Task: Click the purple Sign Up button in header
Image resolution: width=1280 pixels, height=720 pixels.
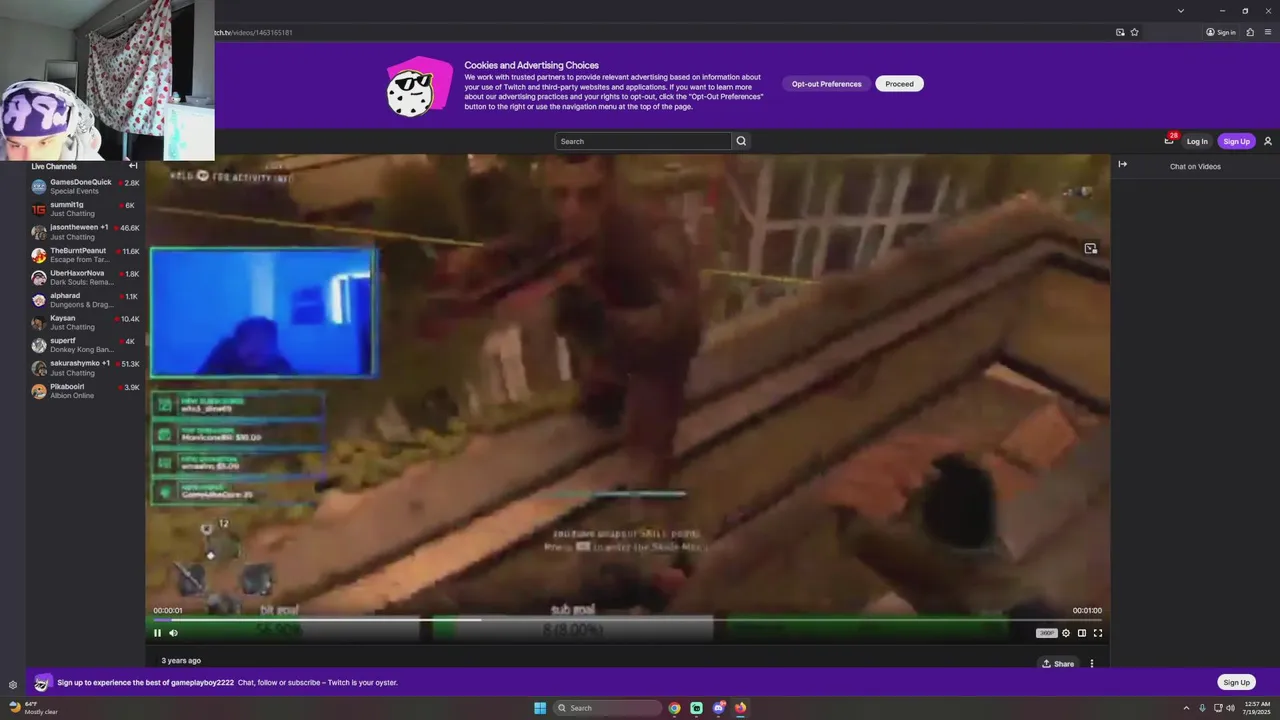Action: click(1236, 141)
